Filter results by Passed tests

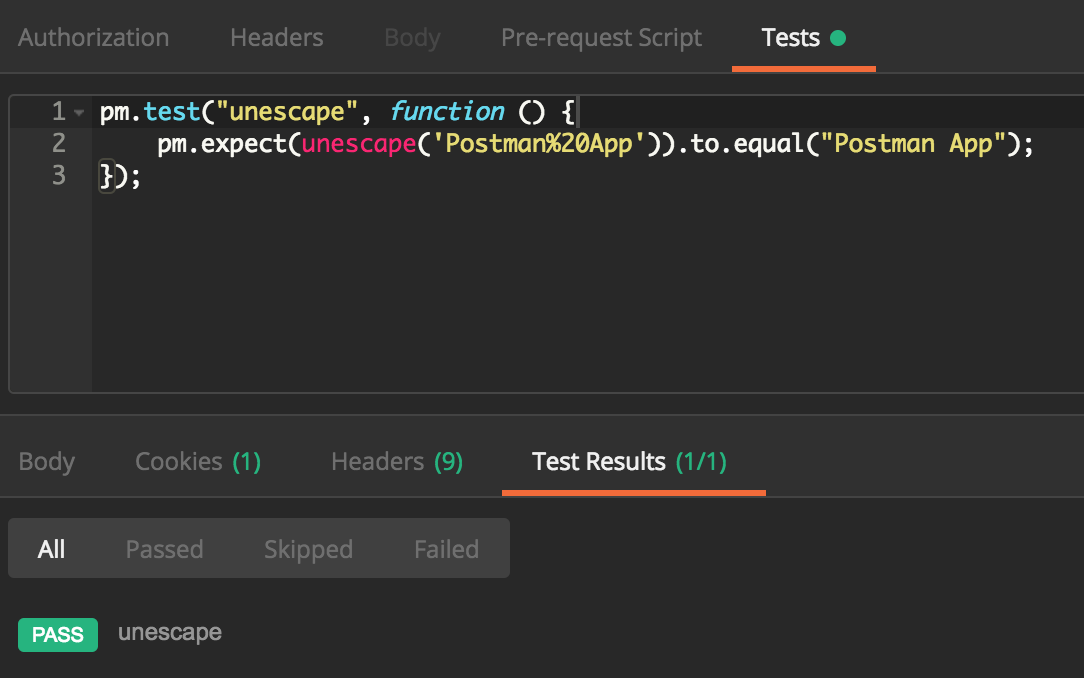tap(164, 548)
